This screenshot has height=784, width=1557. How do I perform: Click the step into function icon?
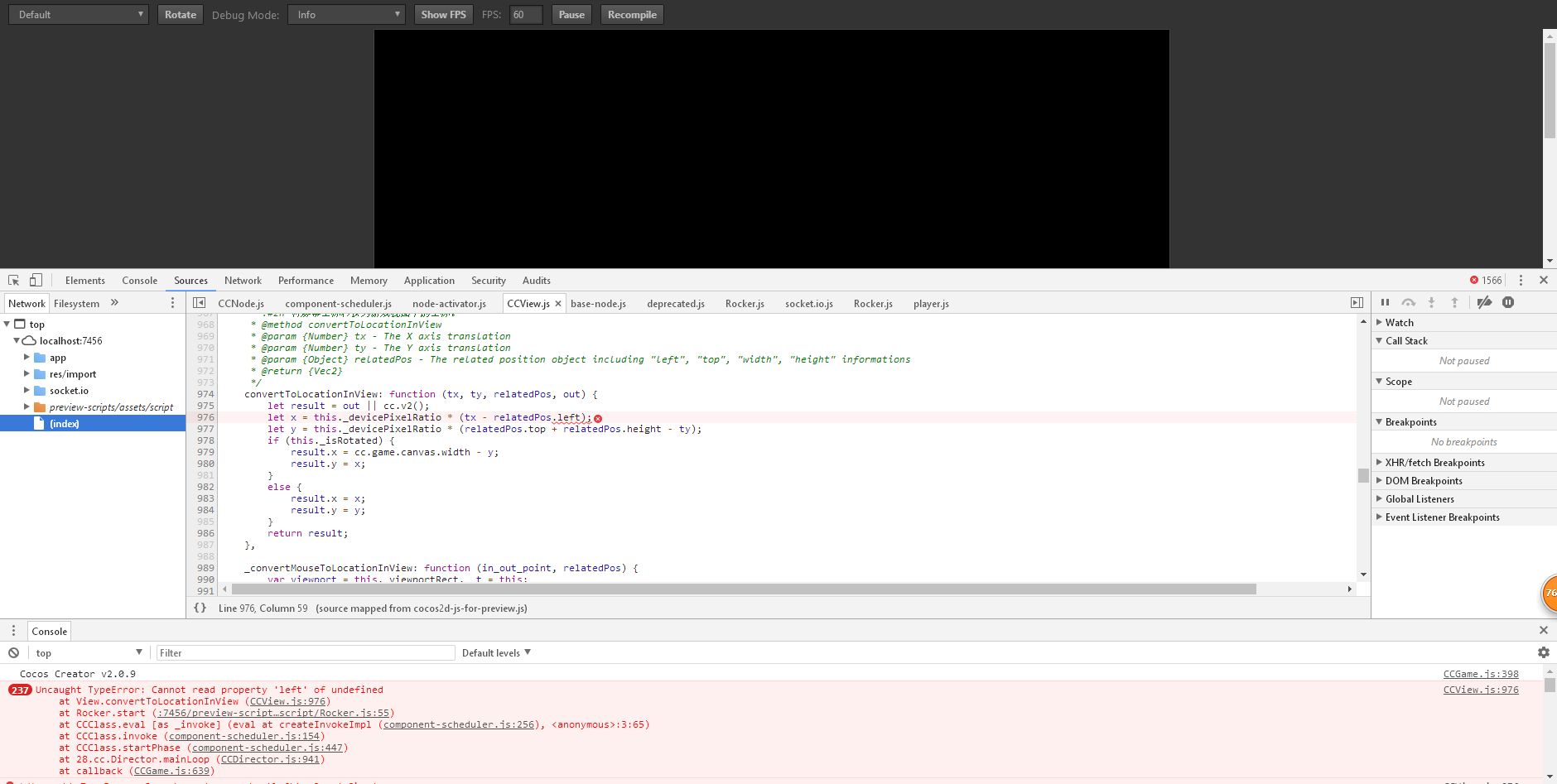[x=1431, y=303]
